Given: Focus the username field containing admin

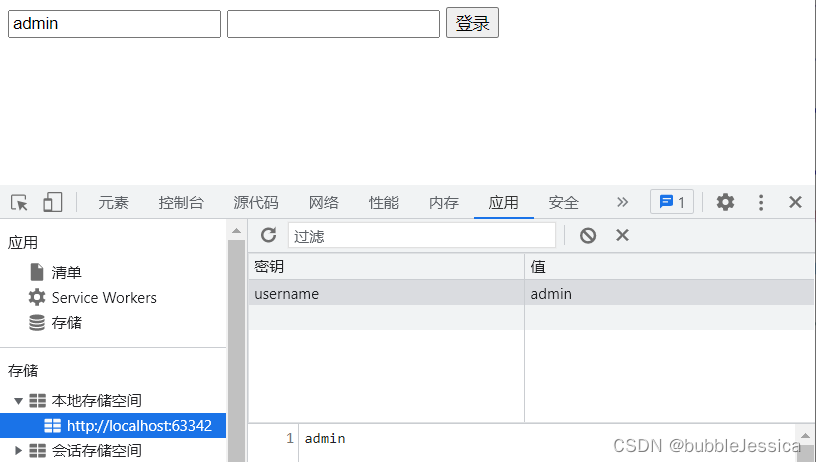Looking at the screenshot, I should click(114, 24).
